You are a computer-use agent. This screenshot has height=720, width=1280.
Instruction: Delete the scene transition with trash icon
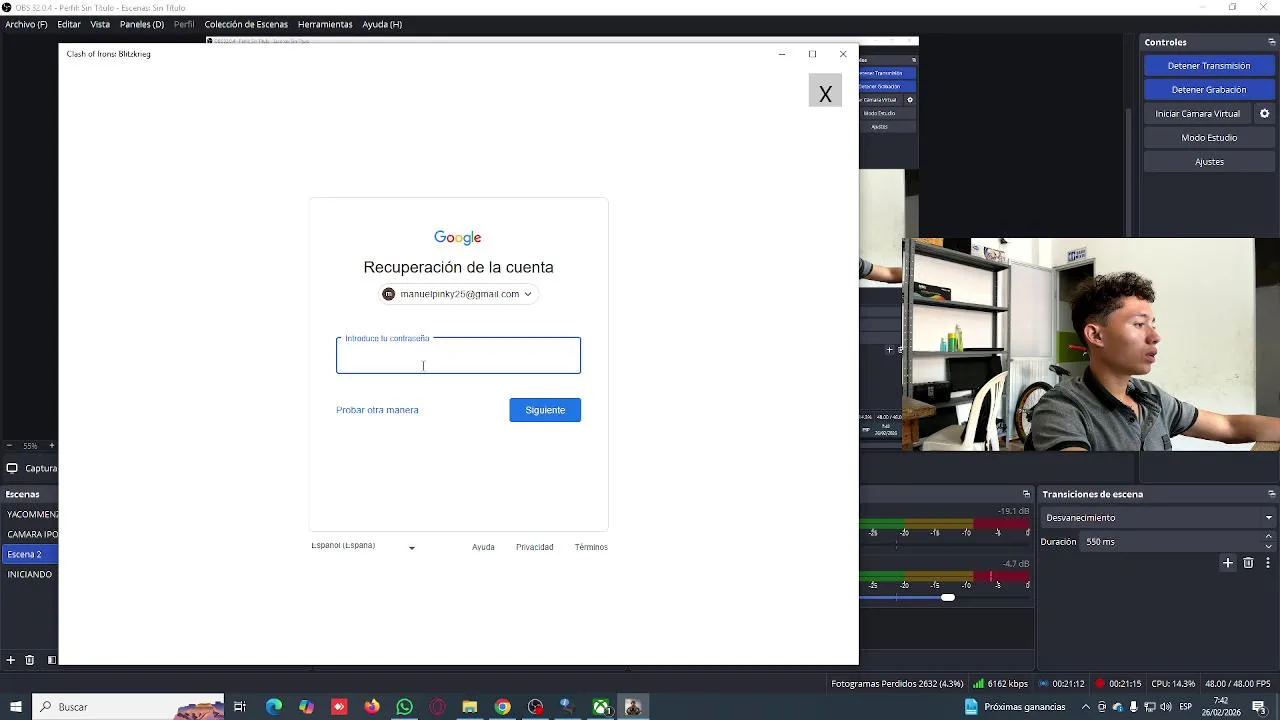[1248, 563]
